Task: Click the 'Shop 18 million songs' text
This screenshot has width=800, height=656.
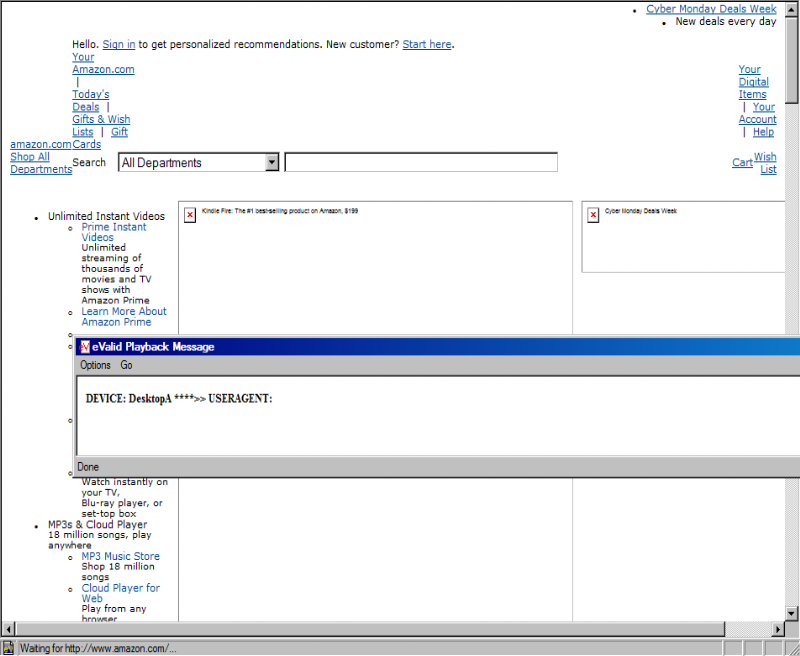Action: pyautogui.click(x=118, y=572)
